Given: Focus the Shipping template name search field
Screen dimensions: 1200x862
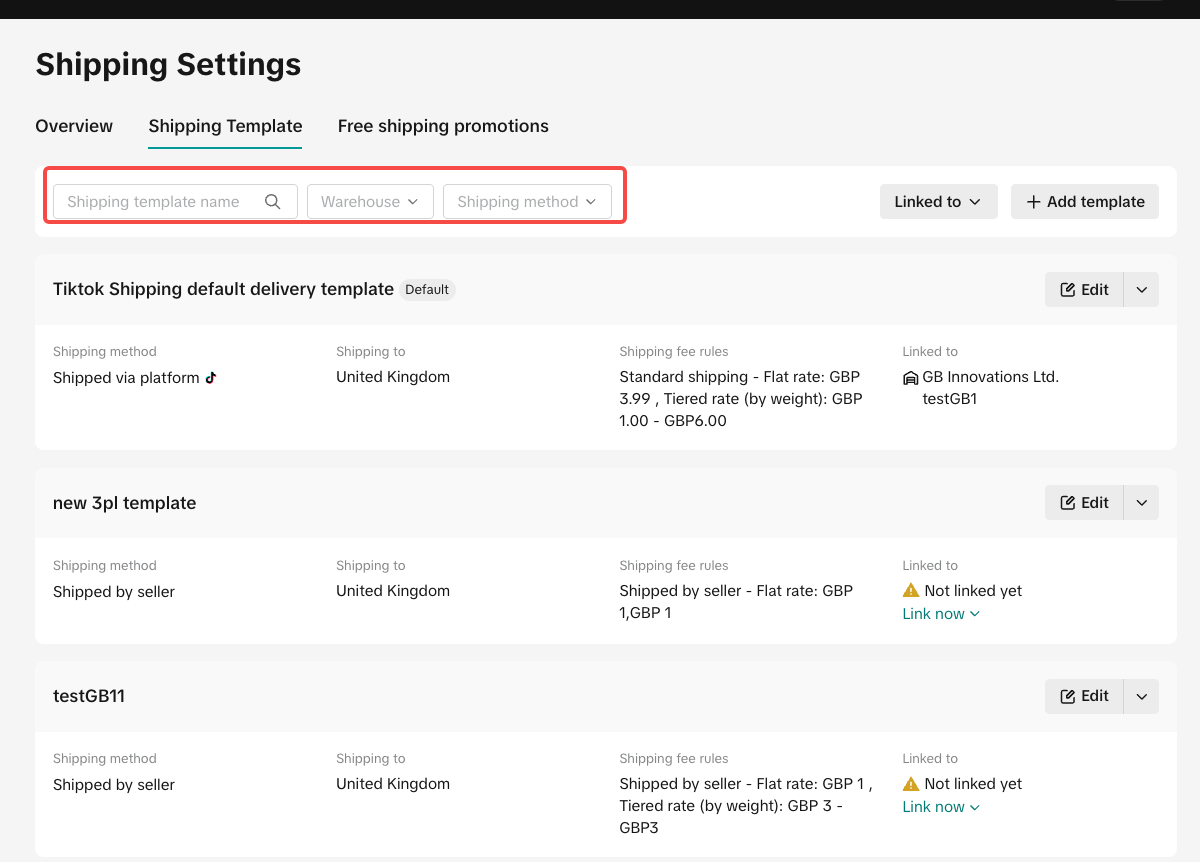Looking at the screenshot, I should [x=155, y=202].
